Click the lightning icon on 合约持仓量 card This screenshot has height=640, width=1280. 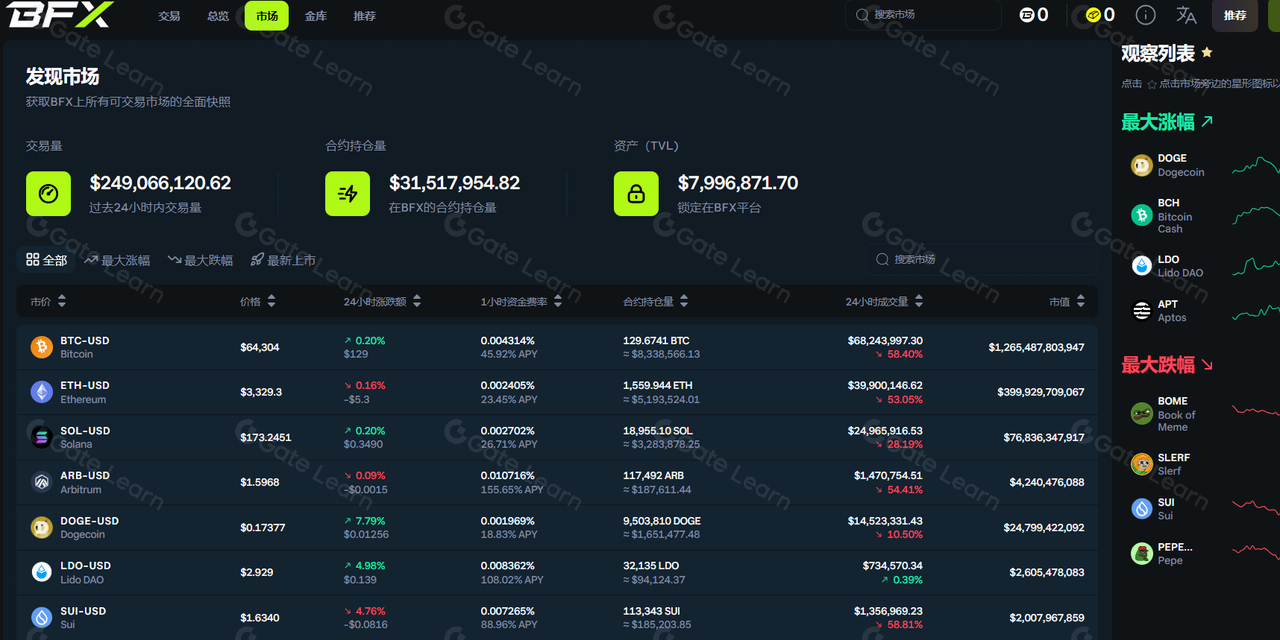(x=348, y=193)
